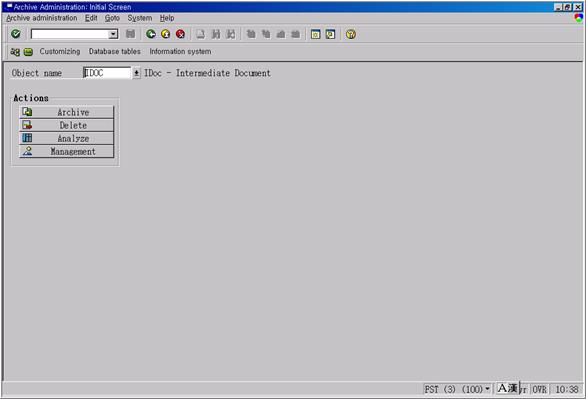586x399 pixels.
Task: Expand the status bar system info dropdown
Action: 487,389
